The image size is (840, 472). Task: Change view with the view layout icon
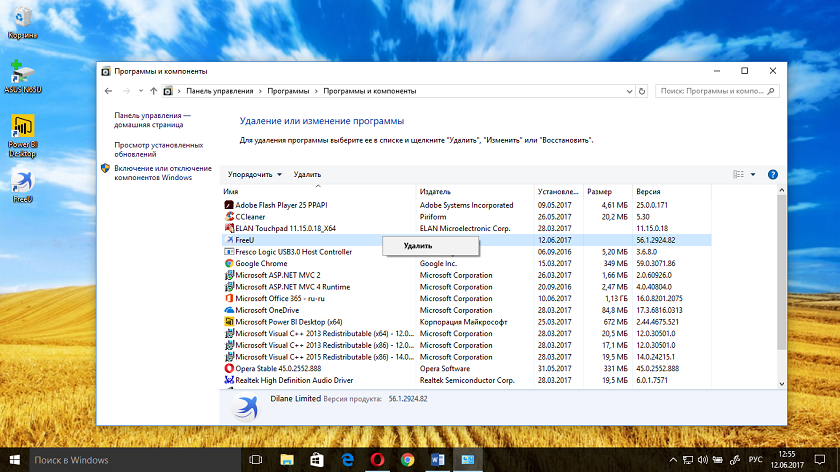click(x=738, y=175)
